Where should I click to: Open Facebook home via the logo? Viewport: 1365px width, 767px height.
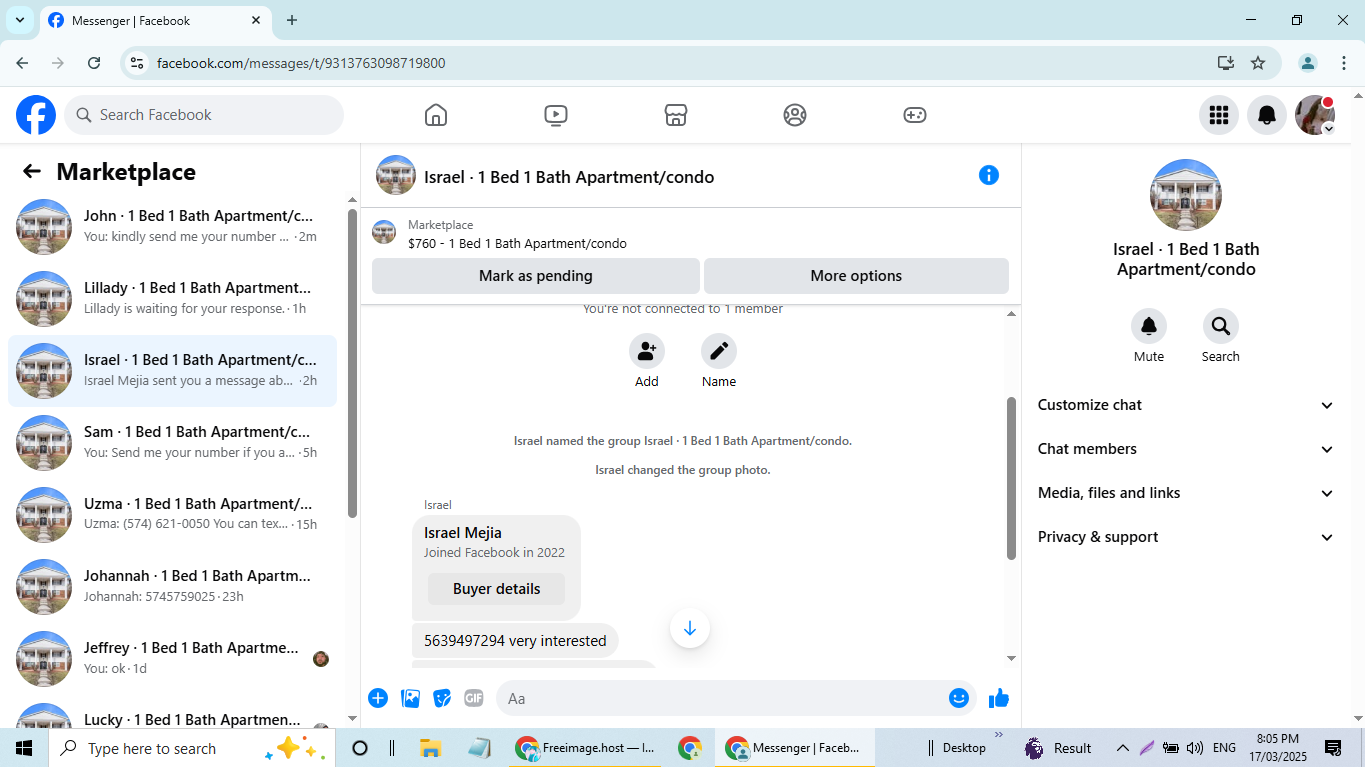(x=36, y=115)
